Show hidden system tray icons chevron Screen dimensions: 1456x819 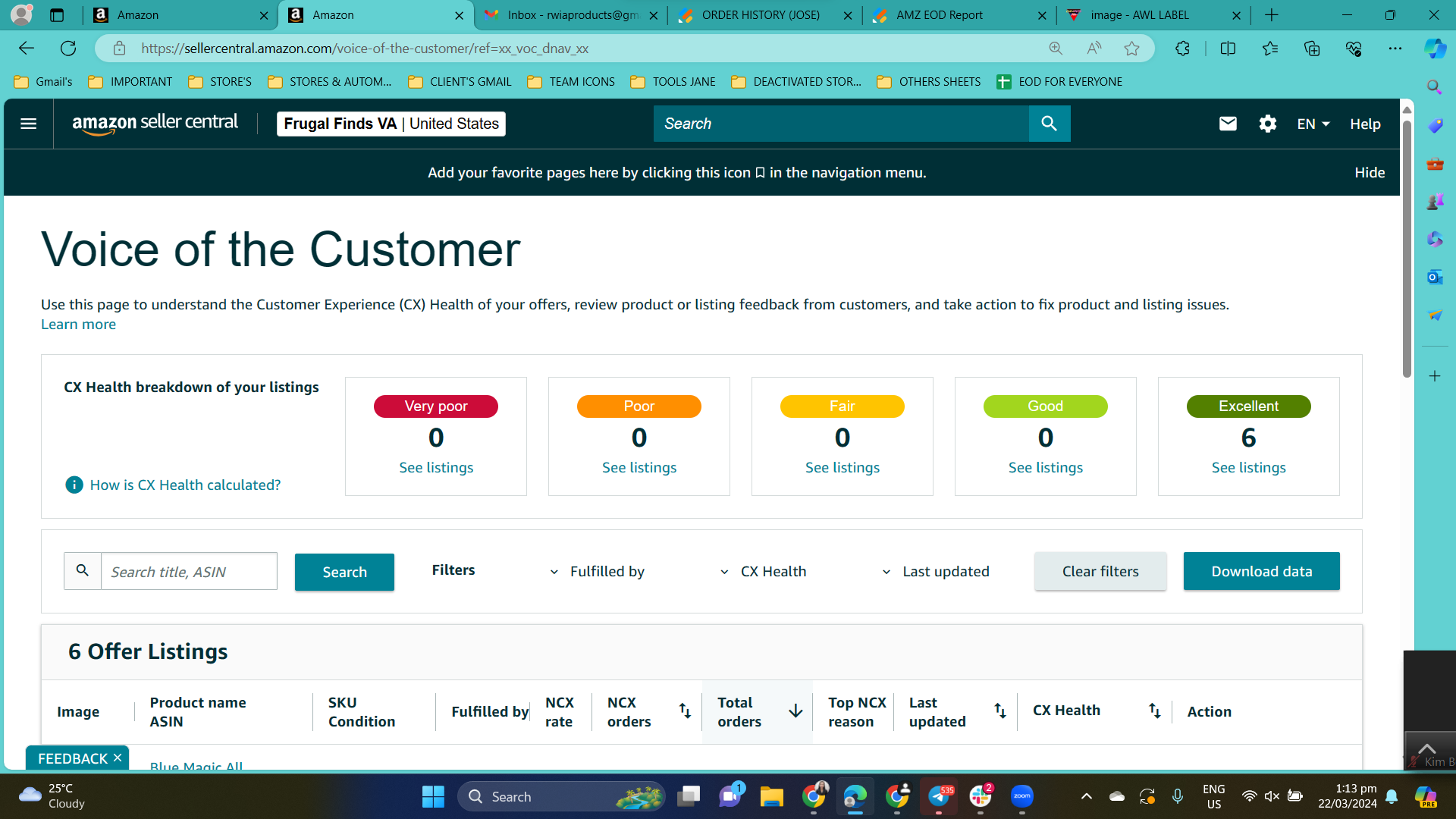tap(1086, 796)
